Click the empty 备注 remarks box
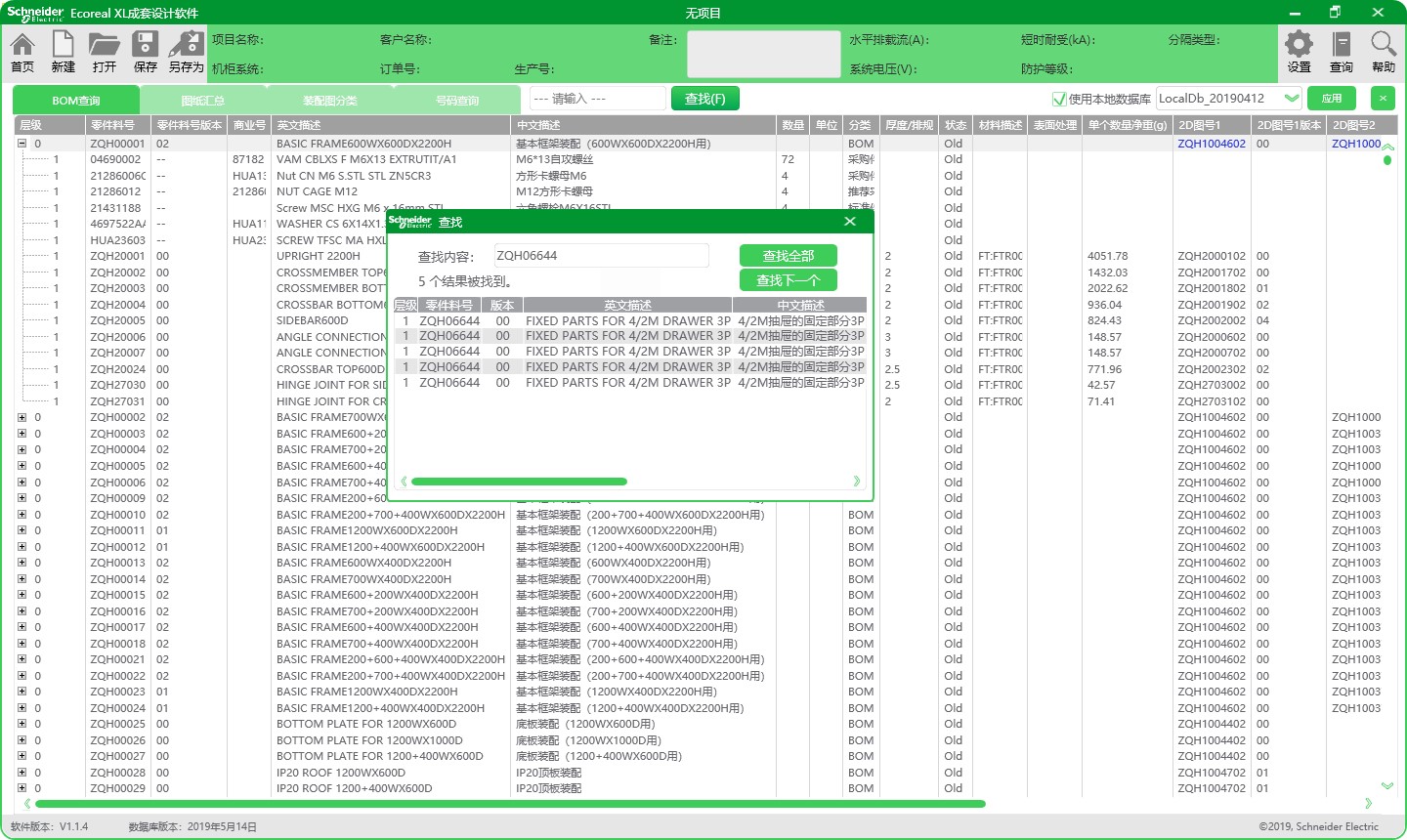 [x=763, y=54]
